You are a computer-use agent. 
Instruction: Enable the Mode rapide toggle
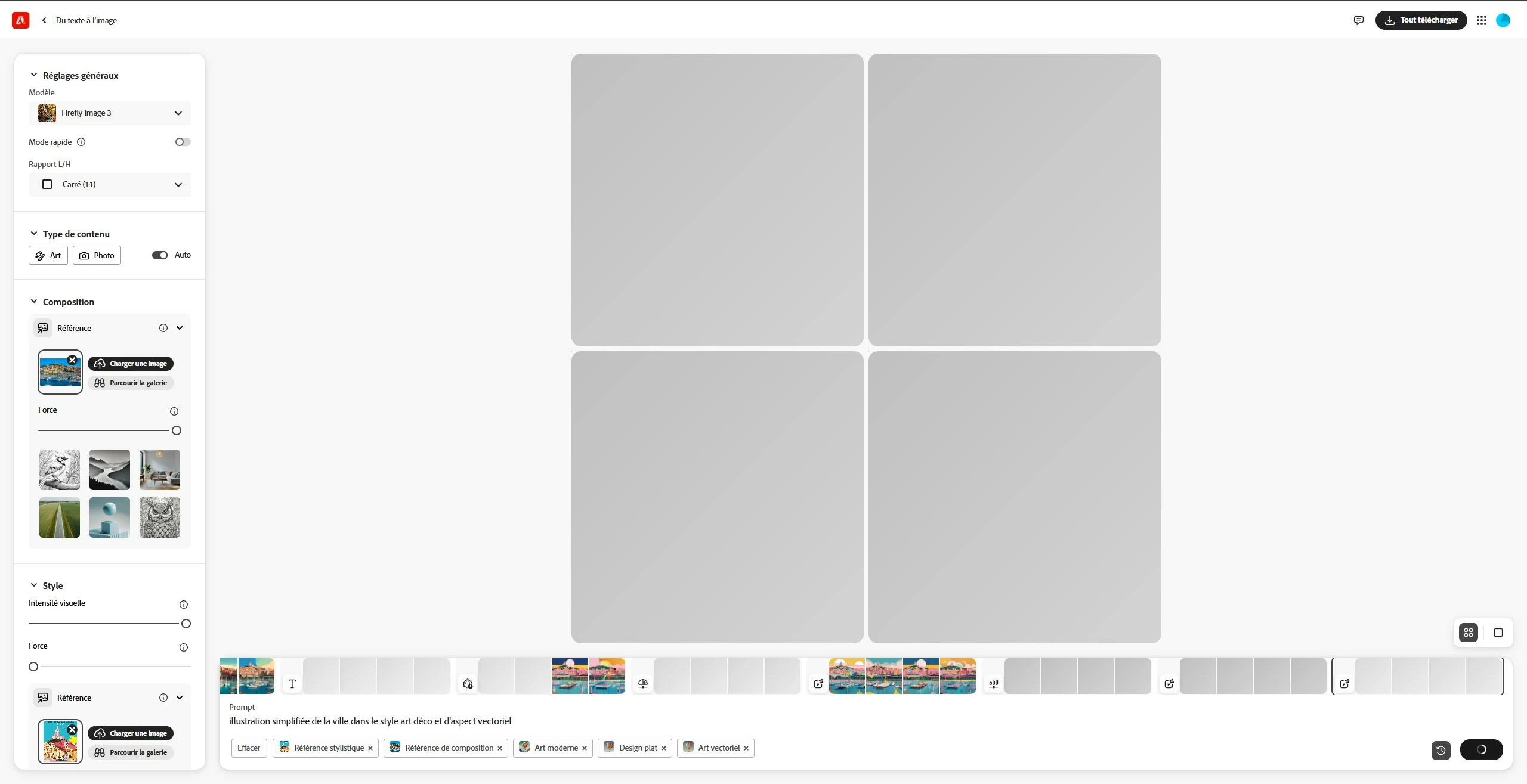coord(183,142)
